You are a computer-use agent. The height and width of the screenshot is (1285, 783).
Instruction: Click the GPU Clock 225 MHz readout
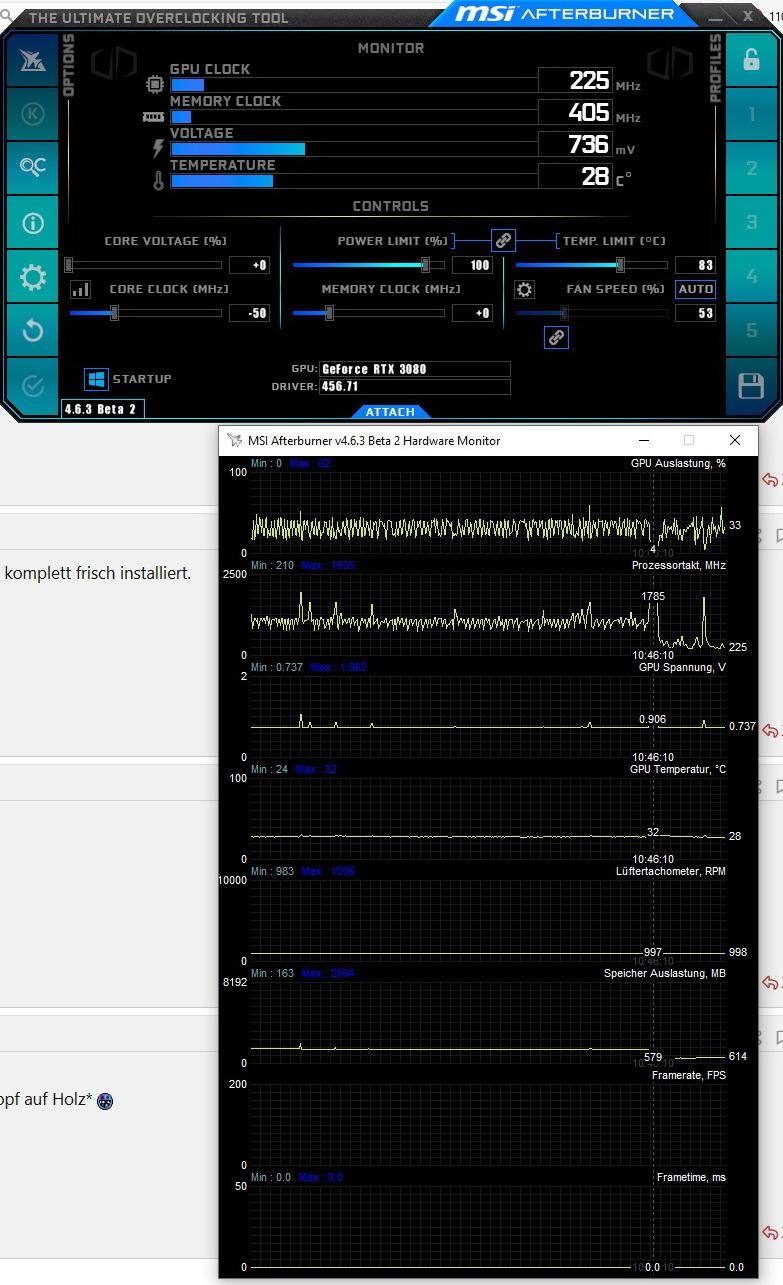(575, 80)
